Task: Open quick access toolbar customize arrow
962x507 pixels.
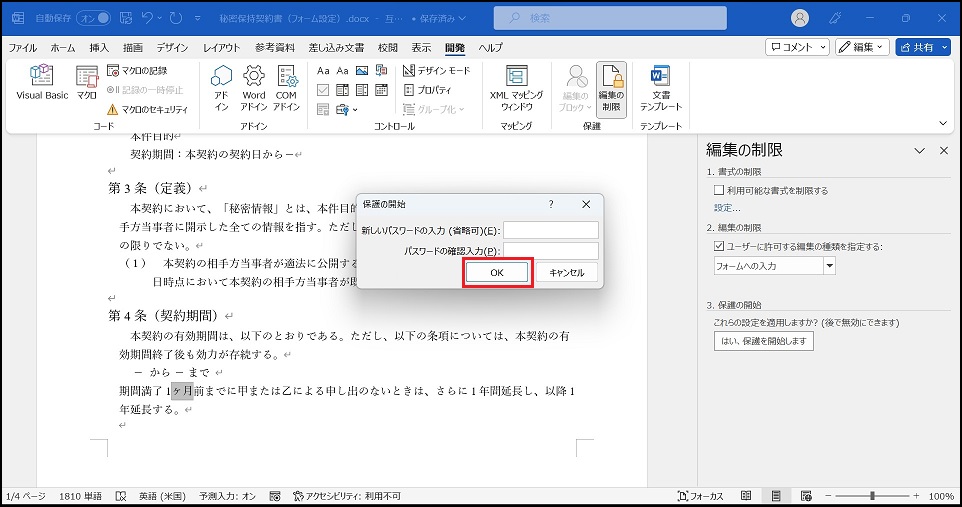Action: point(198,18)
